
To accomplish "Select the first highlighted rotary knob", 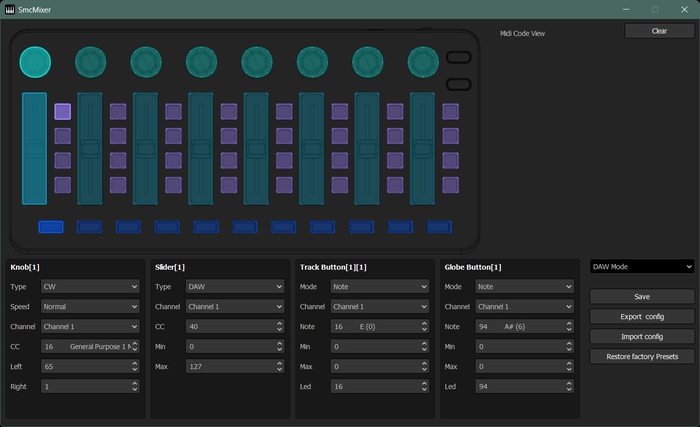I will click(35, 62).
